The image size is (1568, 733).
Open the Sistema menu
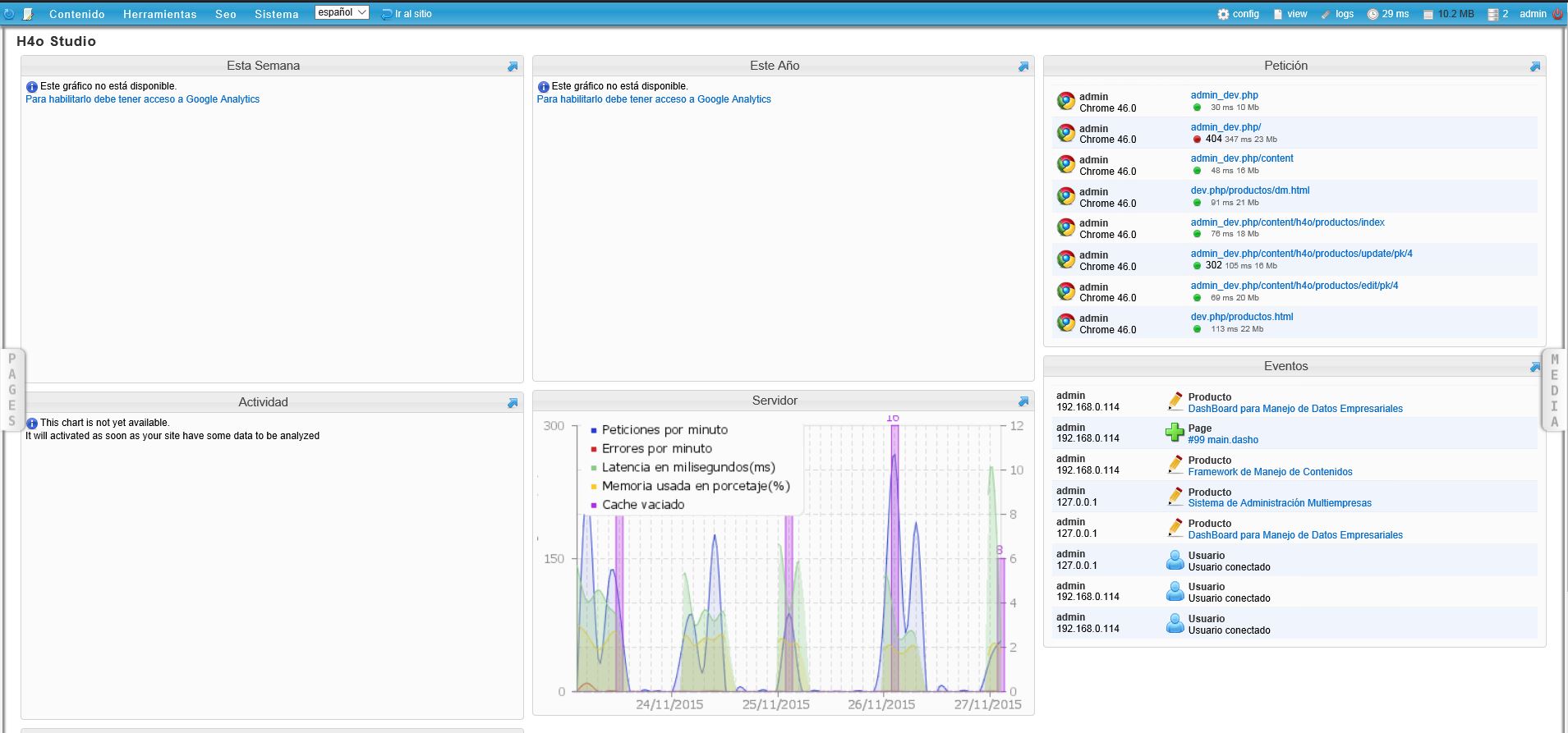(277, 14)
